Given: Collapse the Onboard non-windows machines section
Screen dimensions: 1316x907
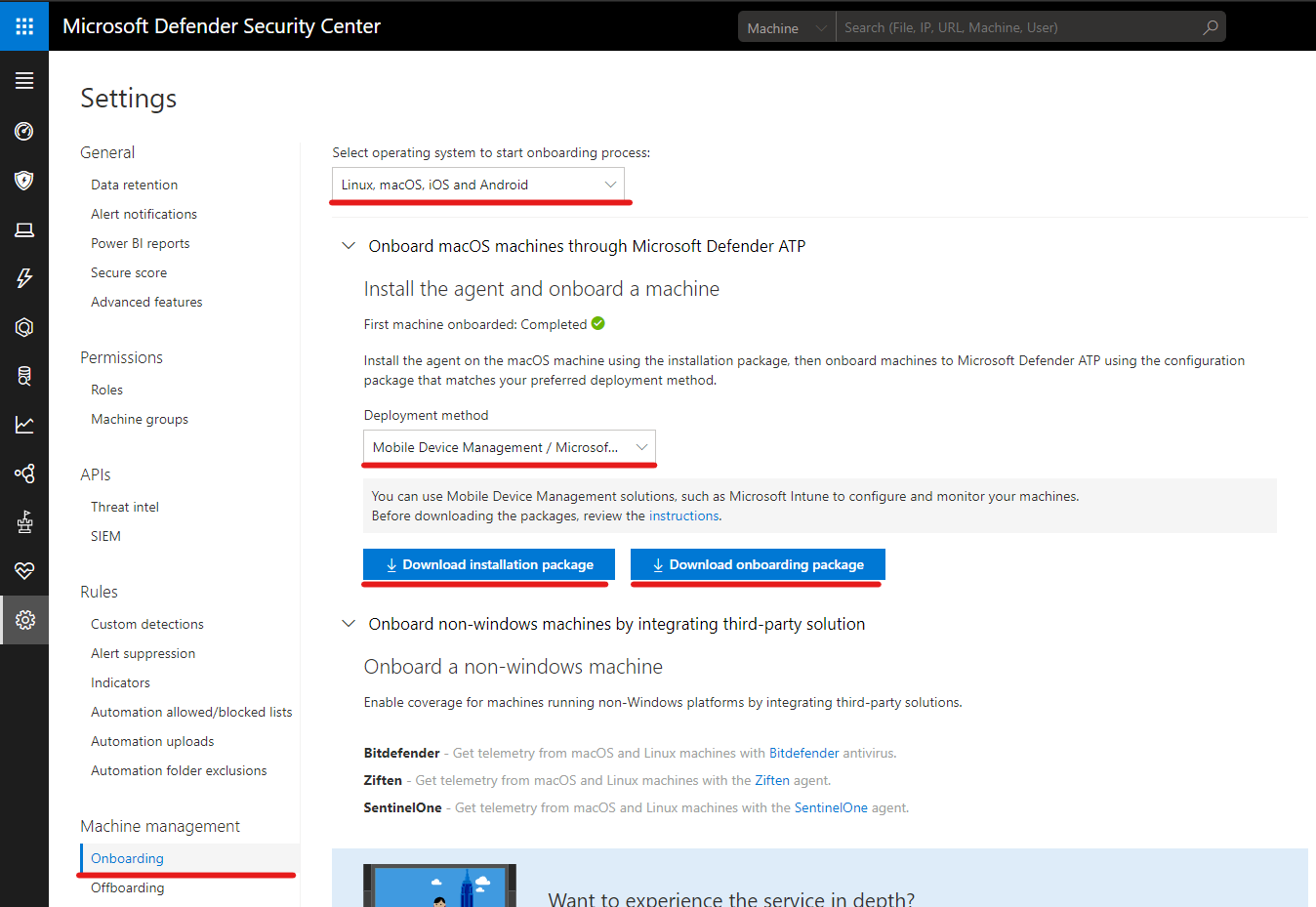Looking at the screenshot, I should (349, 624).
